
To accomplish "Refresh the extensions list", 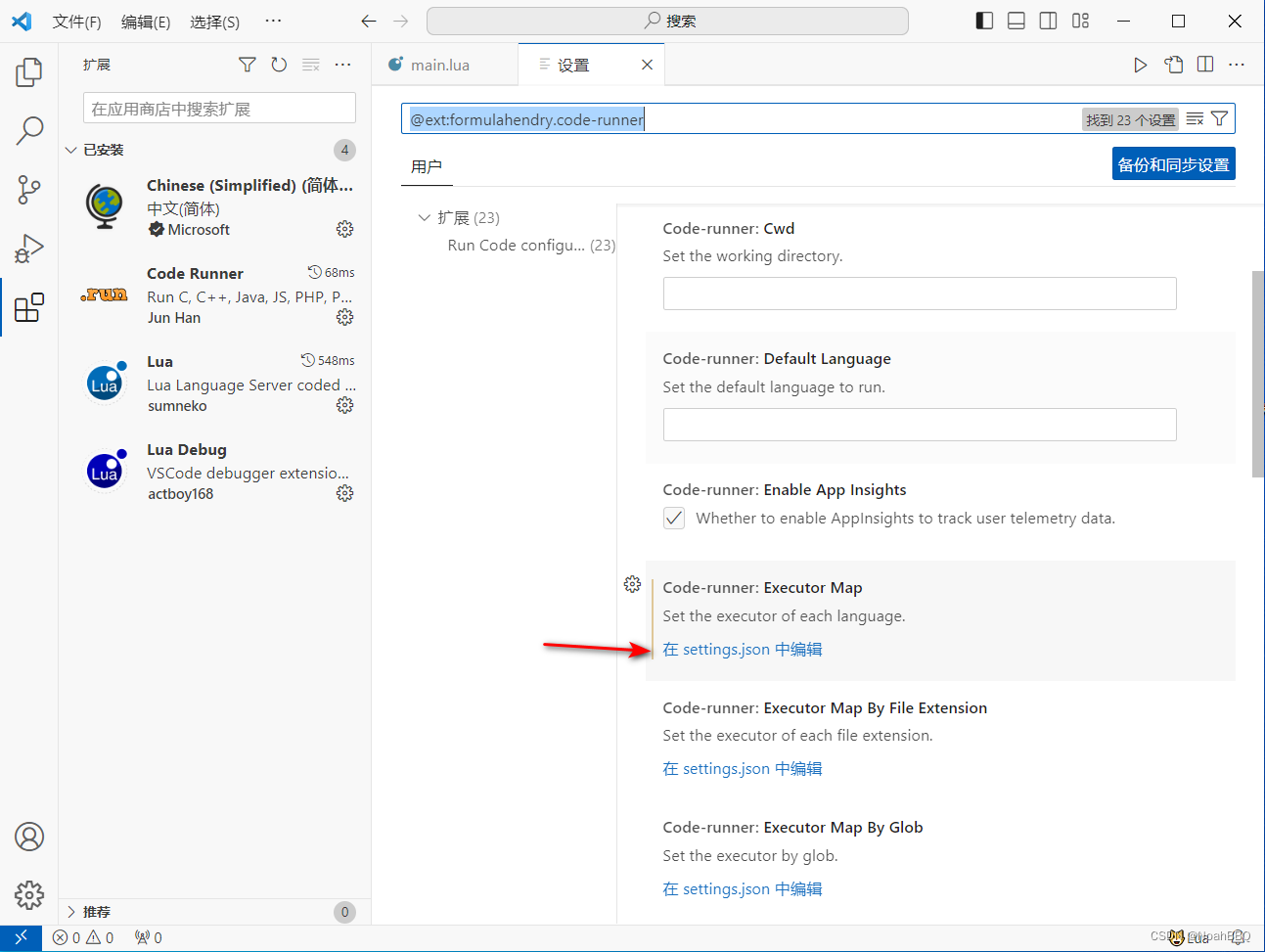I will click(x=279, y=65).
